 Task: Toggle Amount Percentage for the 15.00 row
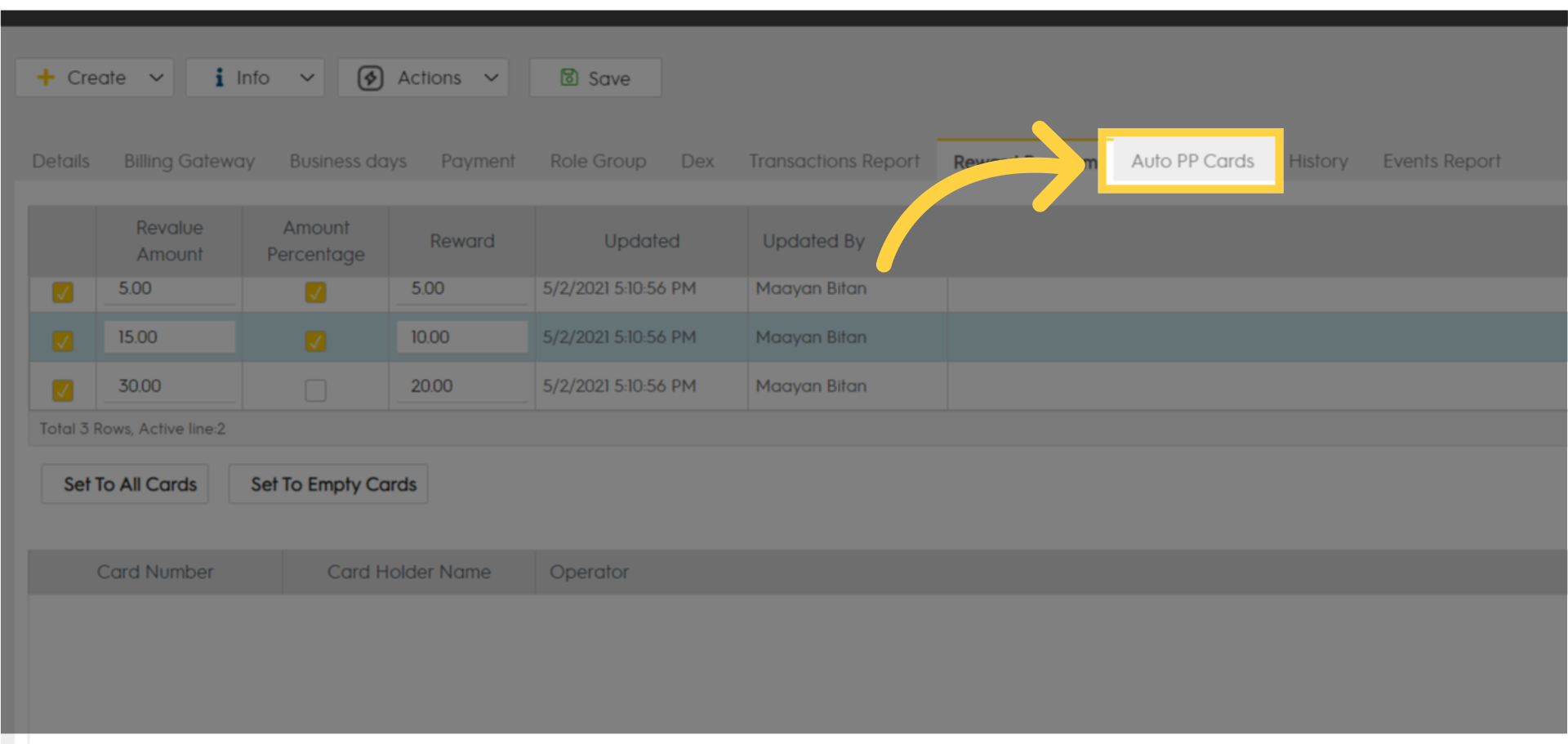(315, 341)
